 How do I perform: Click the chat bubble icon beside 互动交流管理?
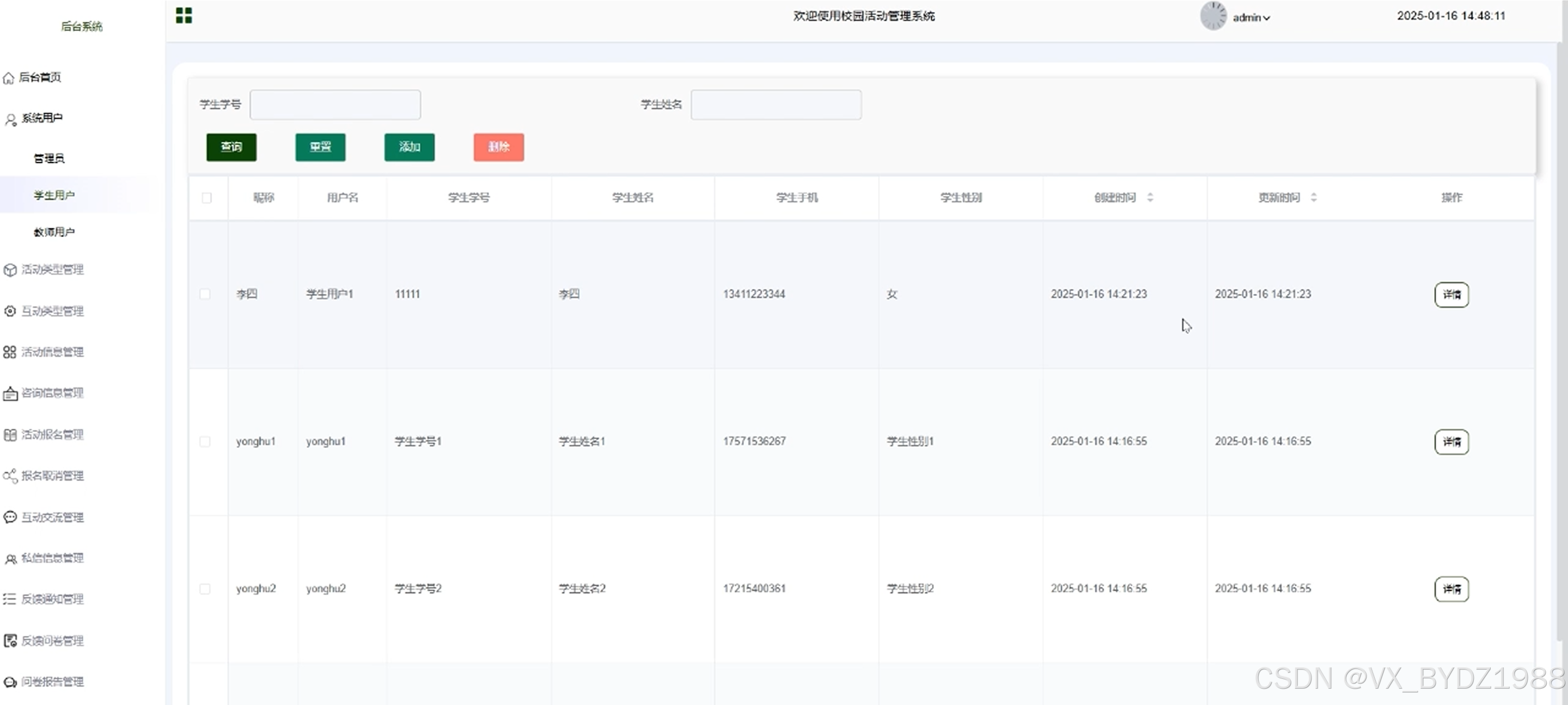10,518
